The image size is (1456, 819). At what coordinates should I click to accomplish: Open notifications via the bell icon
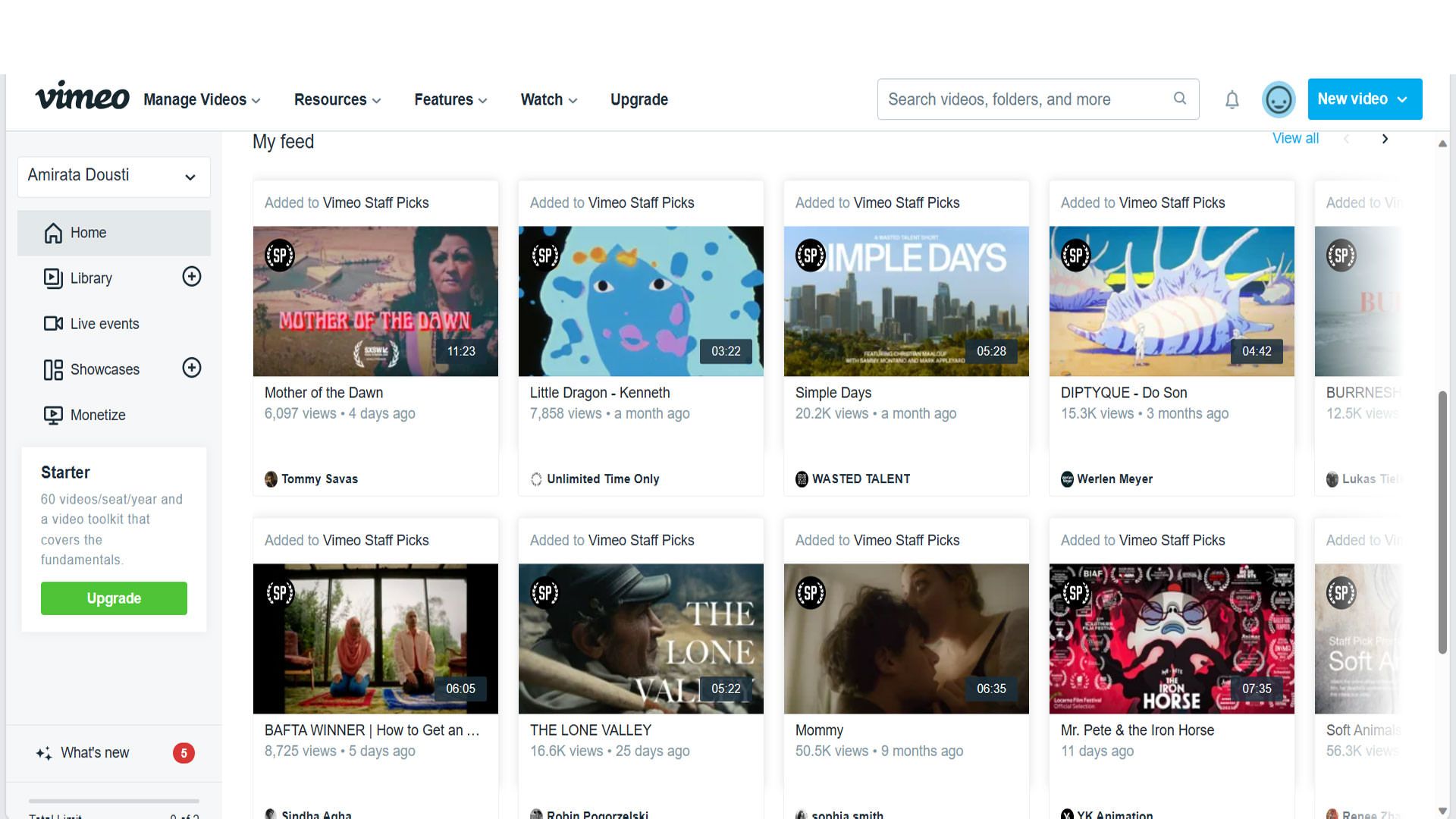1232,99
